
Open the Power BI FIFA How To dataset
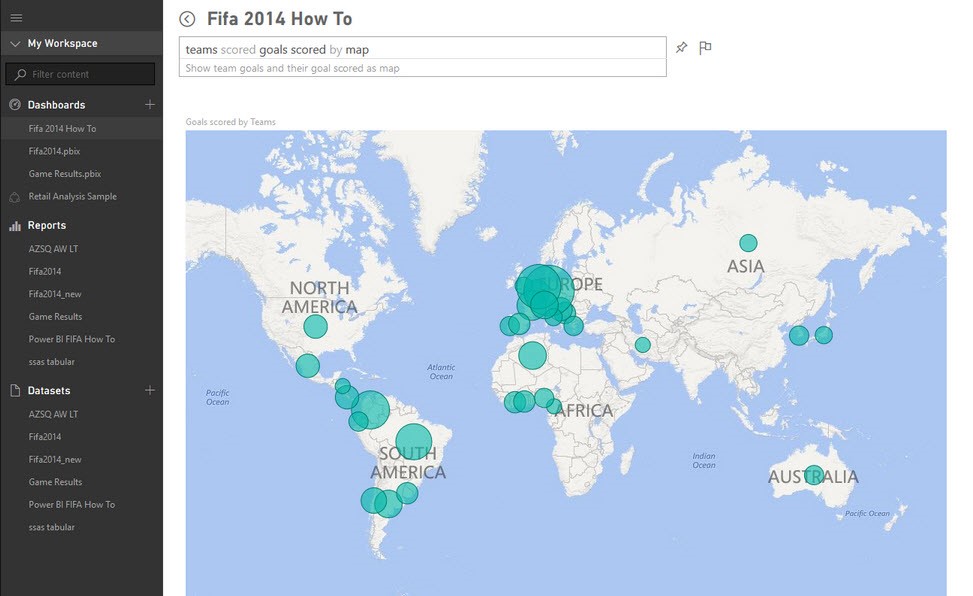(x=71, y=504)
